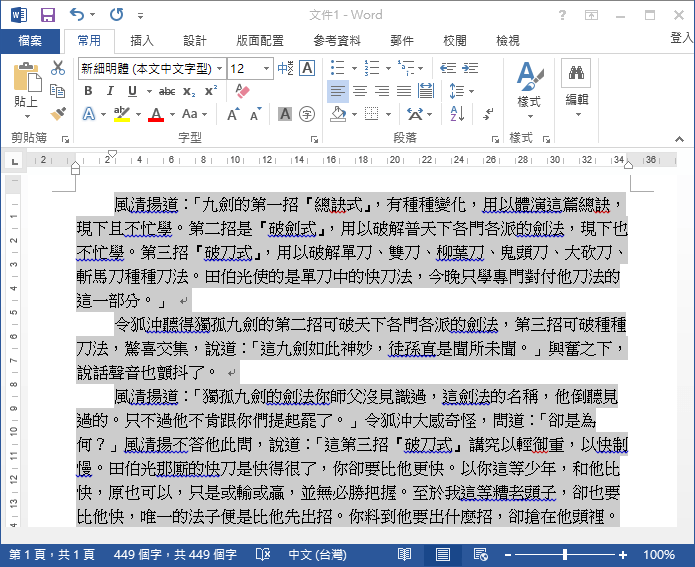The image size is (695, 567).
Task: Toggle Italic formatting
Action: 110,91
